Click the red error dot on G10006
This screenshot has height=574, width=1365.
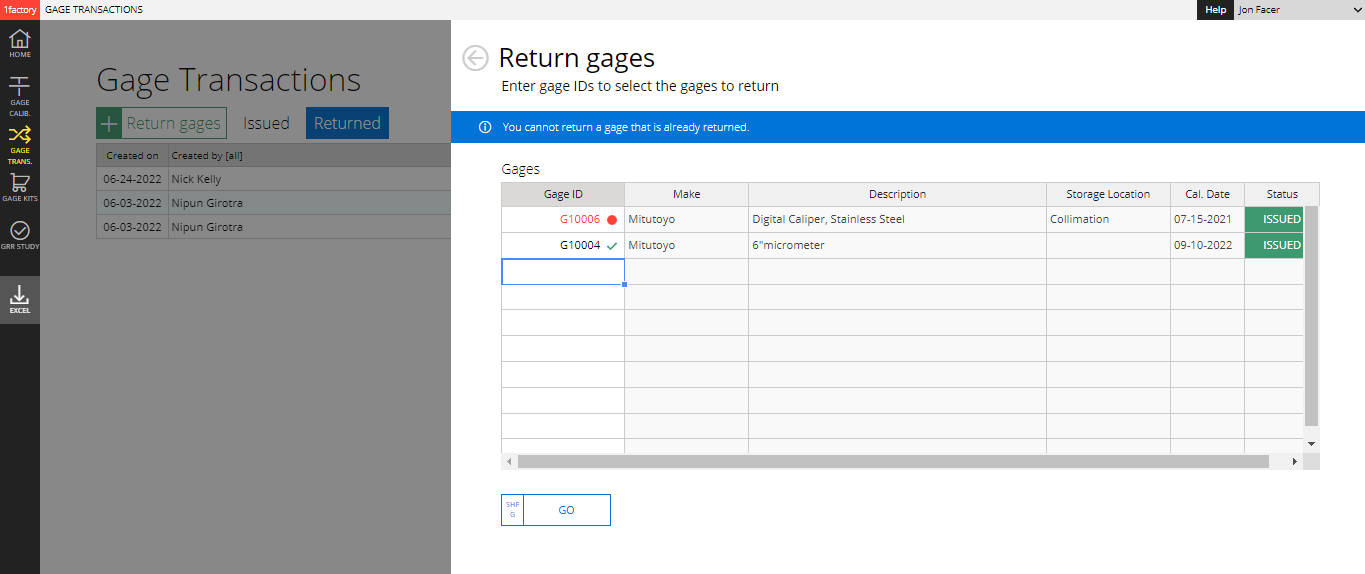(612, 220)
